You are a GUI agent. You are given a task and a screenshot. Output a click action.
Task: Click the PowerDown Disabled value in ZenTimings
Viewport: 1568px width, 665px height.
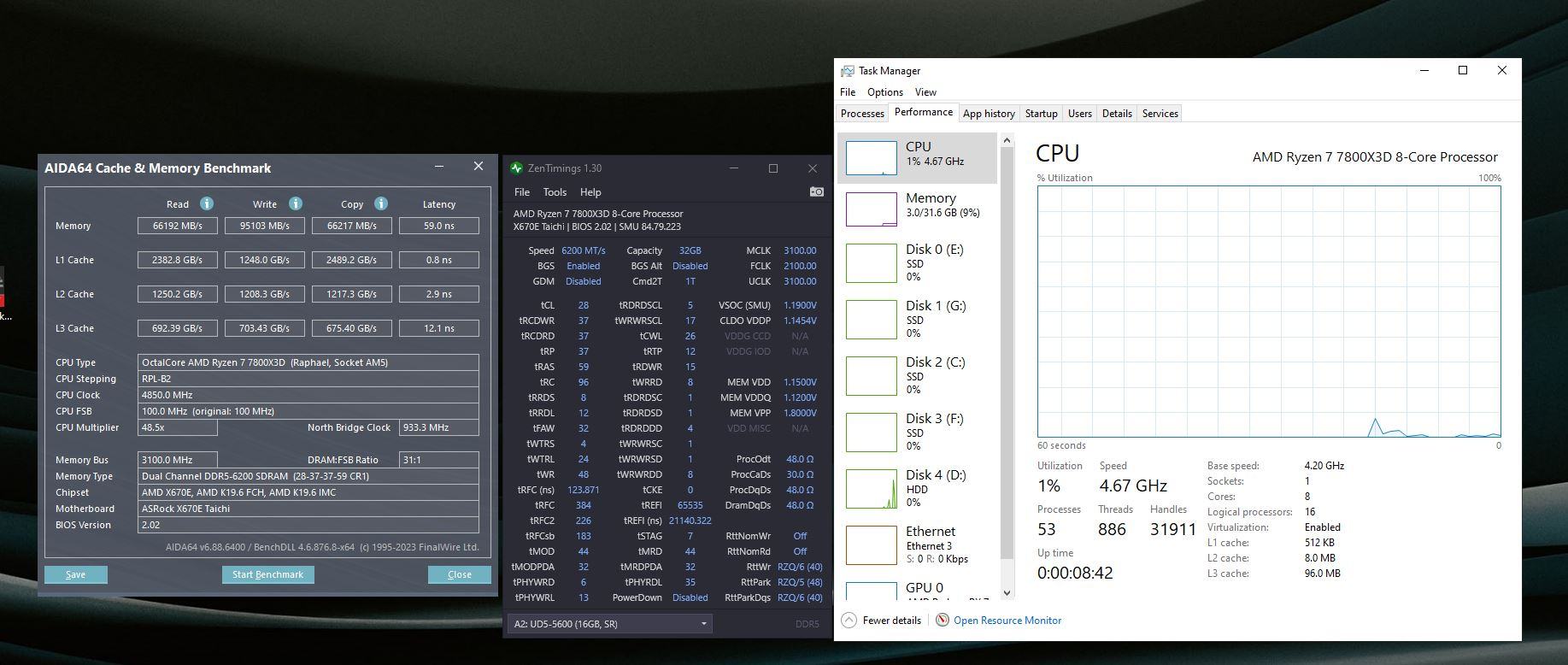(x=690, y=597)
